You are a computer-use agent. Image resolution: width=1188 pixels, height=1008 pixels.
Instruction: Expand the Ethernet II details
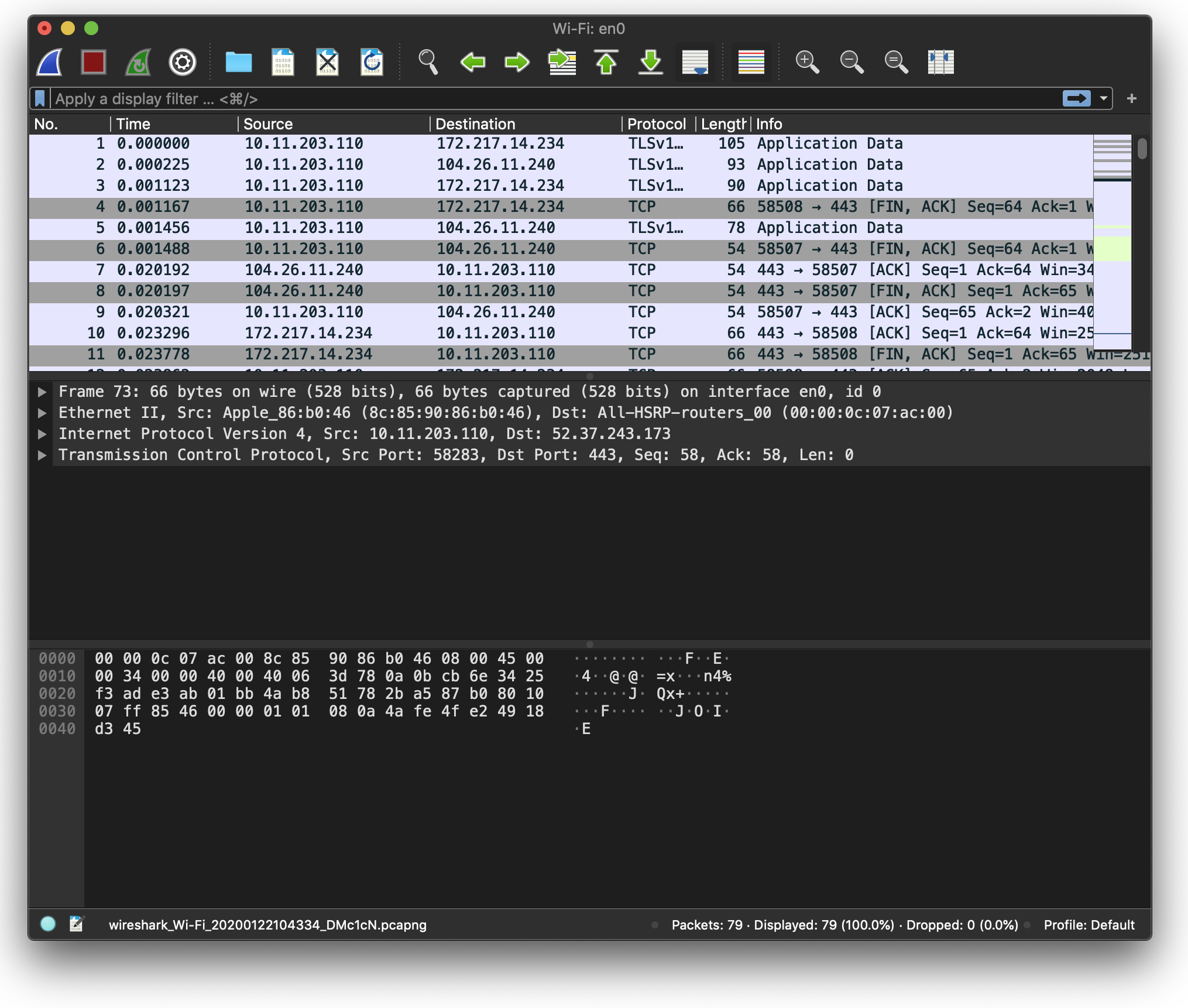click(x=42, y=413)
